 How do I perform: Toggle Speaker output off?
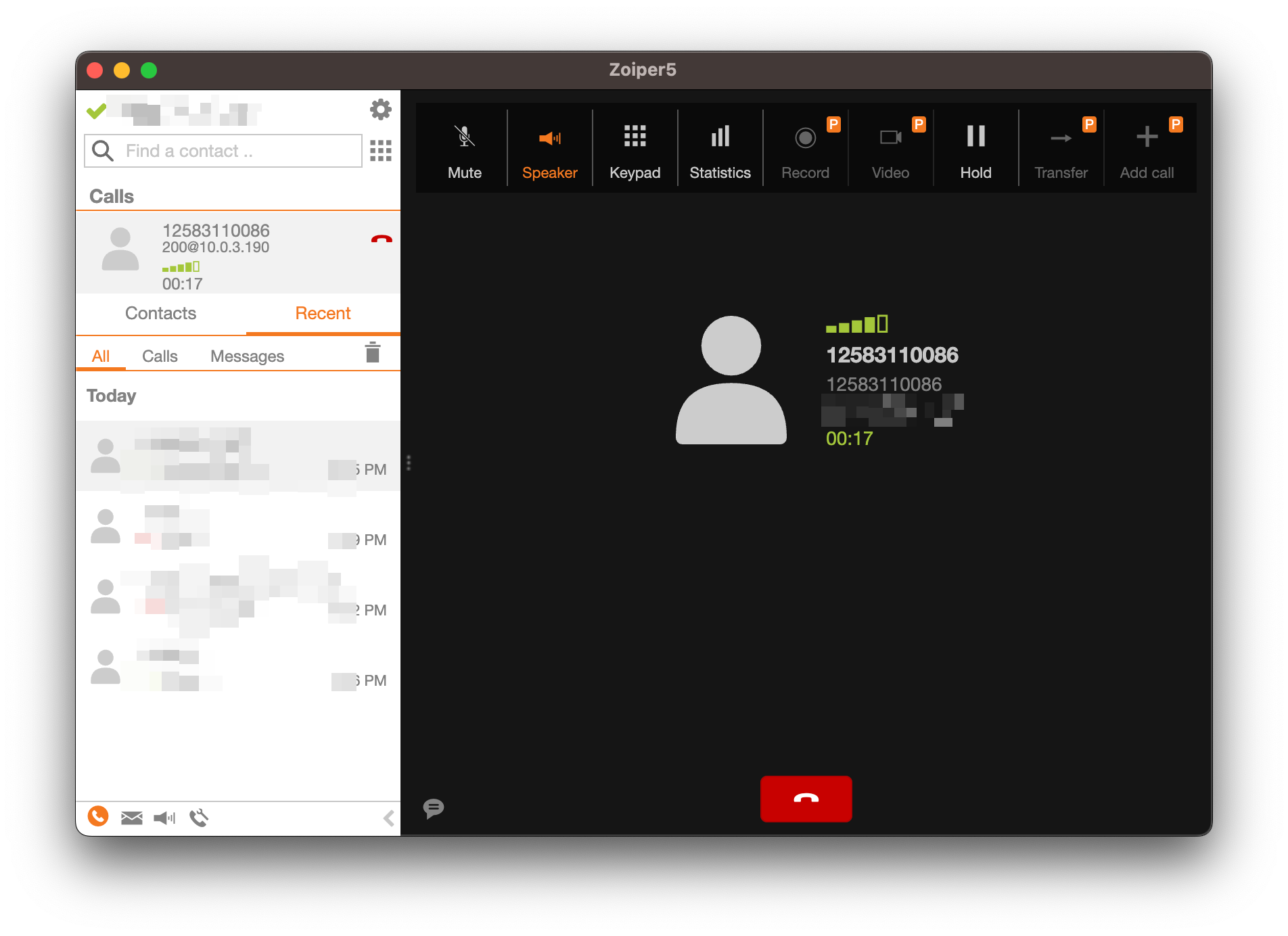(549, 147)
